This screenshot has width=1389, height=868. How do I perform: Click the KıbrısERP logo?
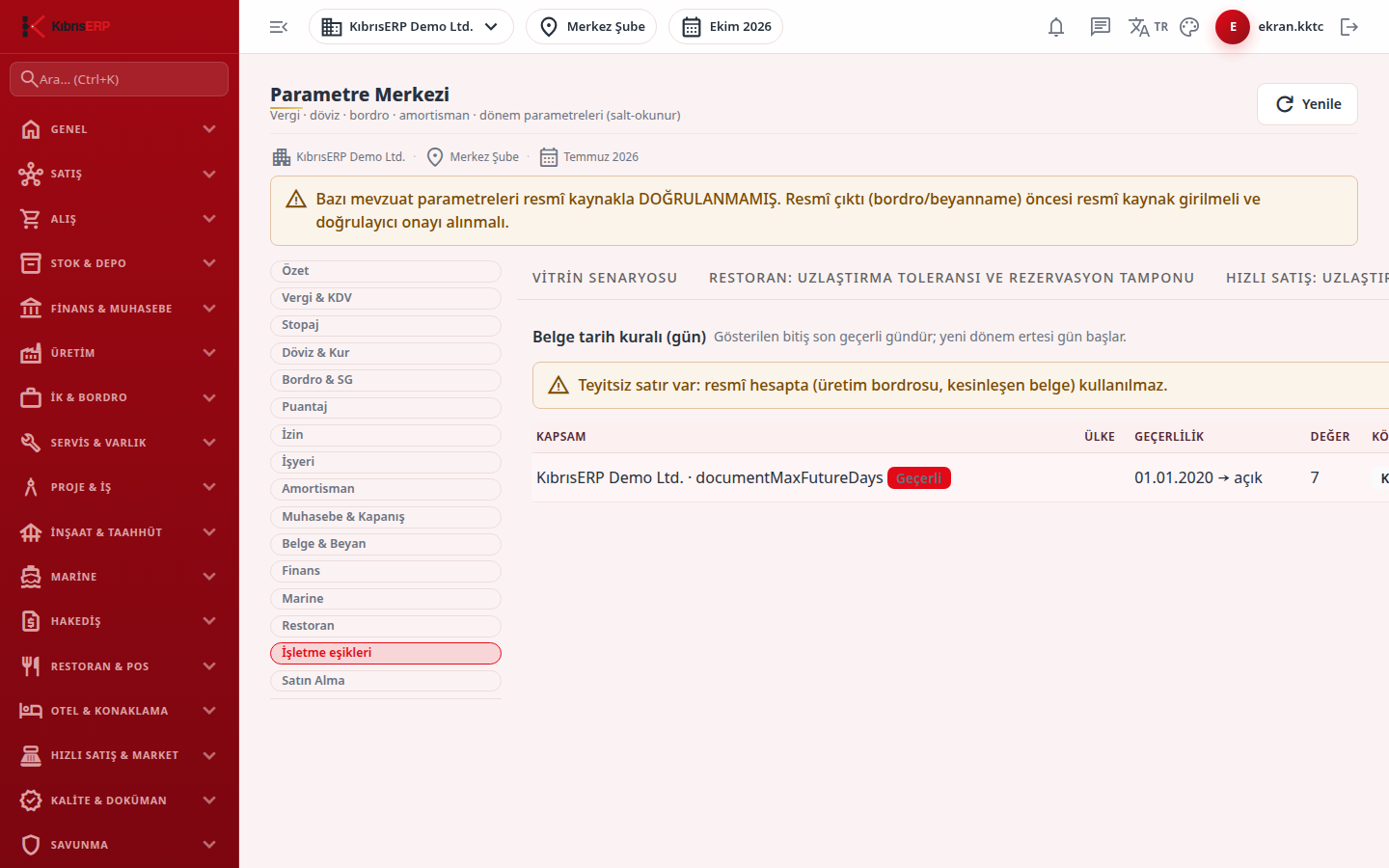point(66,26)
